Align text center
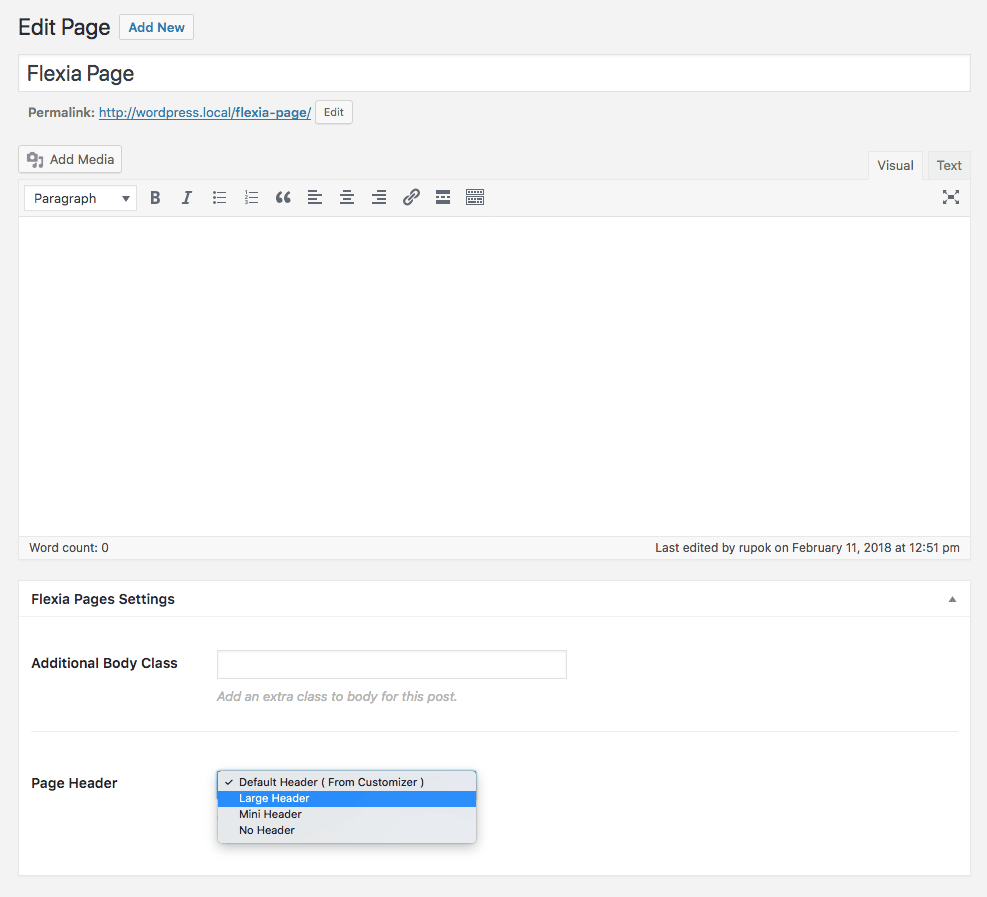Screen dimensions: 987x897 347,198
